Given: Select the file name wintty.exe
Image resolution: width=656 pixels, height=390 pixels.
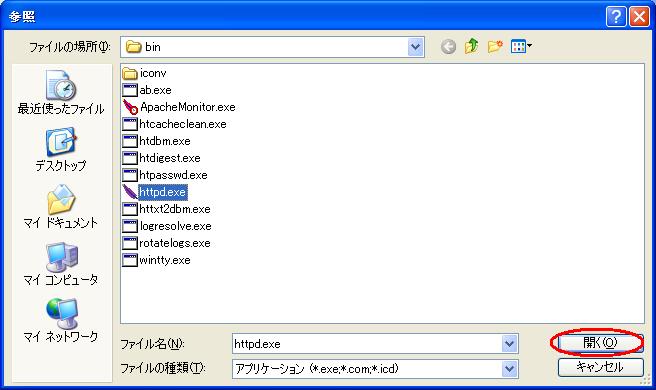Looking at the screenshot, I should pos(165,260).
